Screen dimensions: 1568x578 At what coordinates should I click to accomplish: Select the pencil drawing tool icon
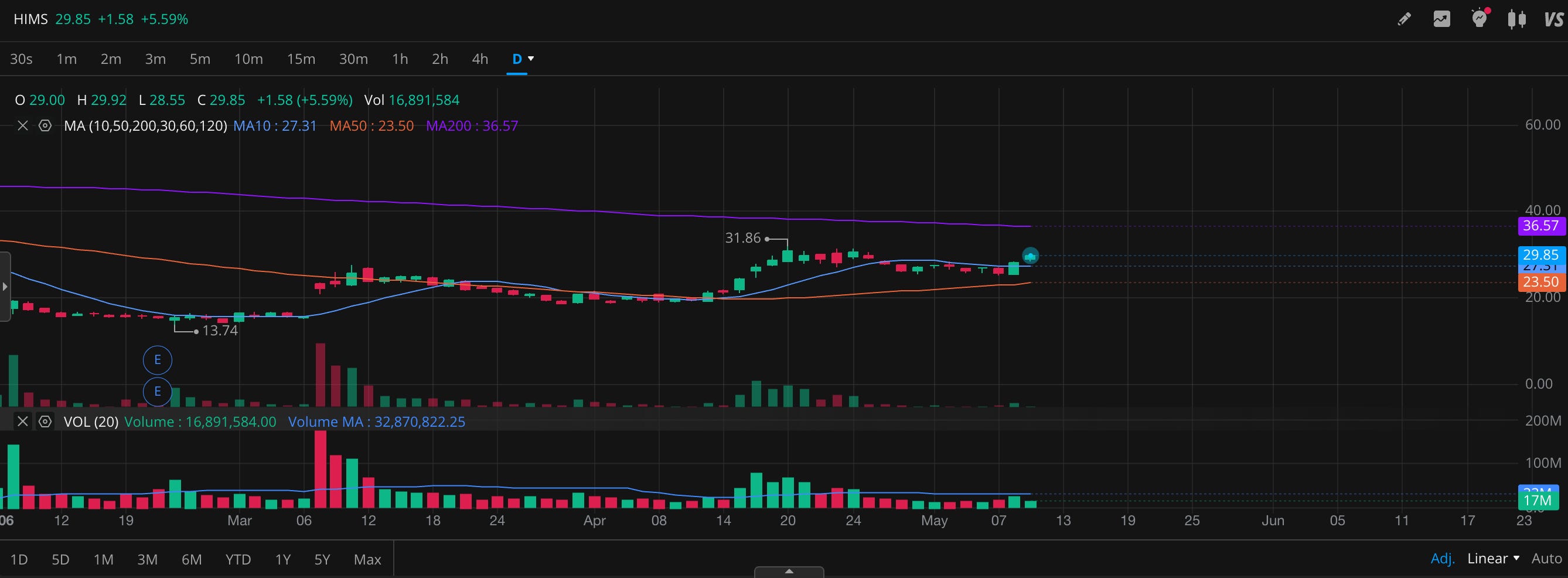point(1405,19)
